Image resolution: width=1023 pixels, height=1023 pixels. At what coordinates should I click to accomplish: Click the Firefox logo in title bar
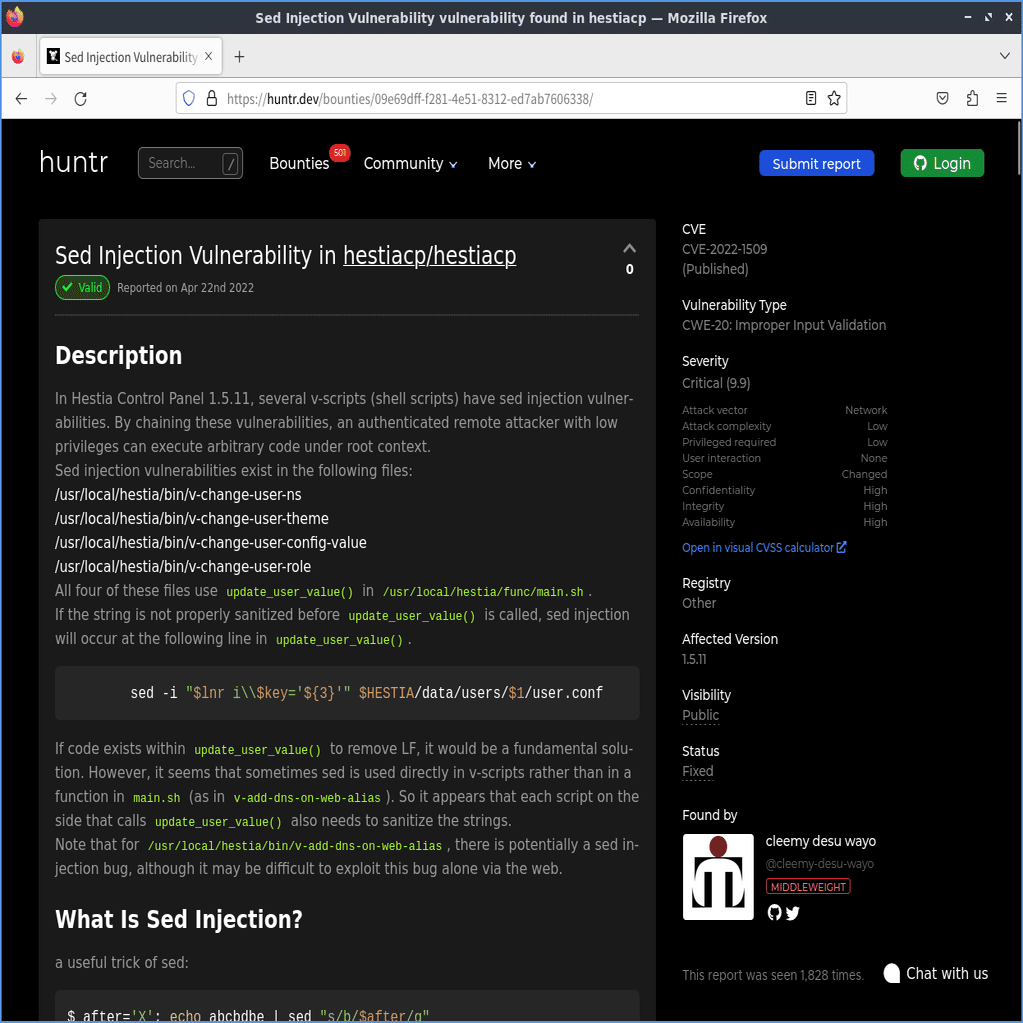[x=14, y=17]
